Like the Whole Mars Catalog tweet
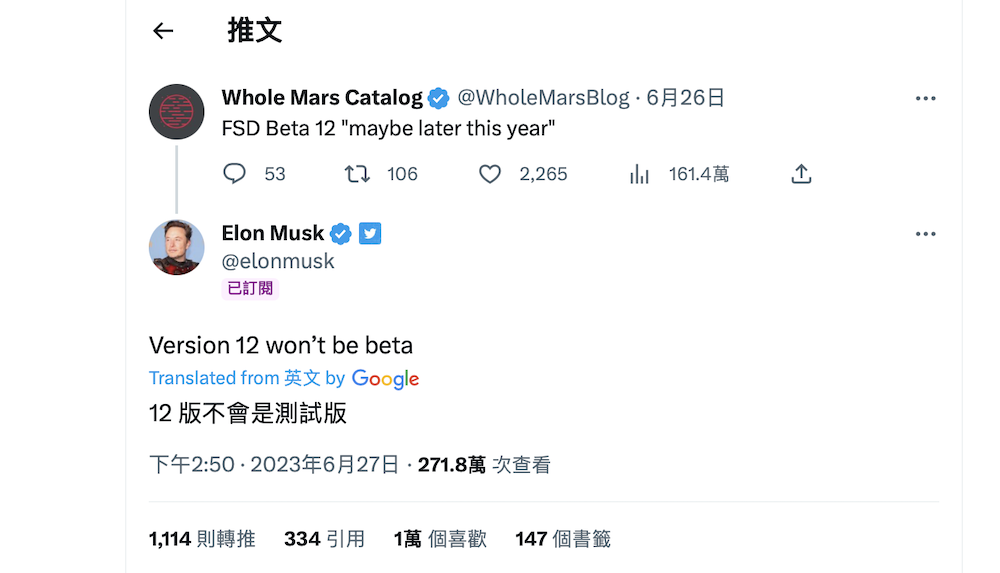The height and width of the screenshot is (573, 1000). 490,174
